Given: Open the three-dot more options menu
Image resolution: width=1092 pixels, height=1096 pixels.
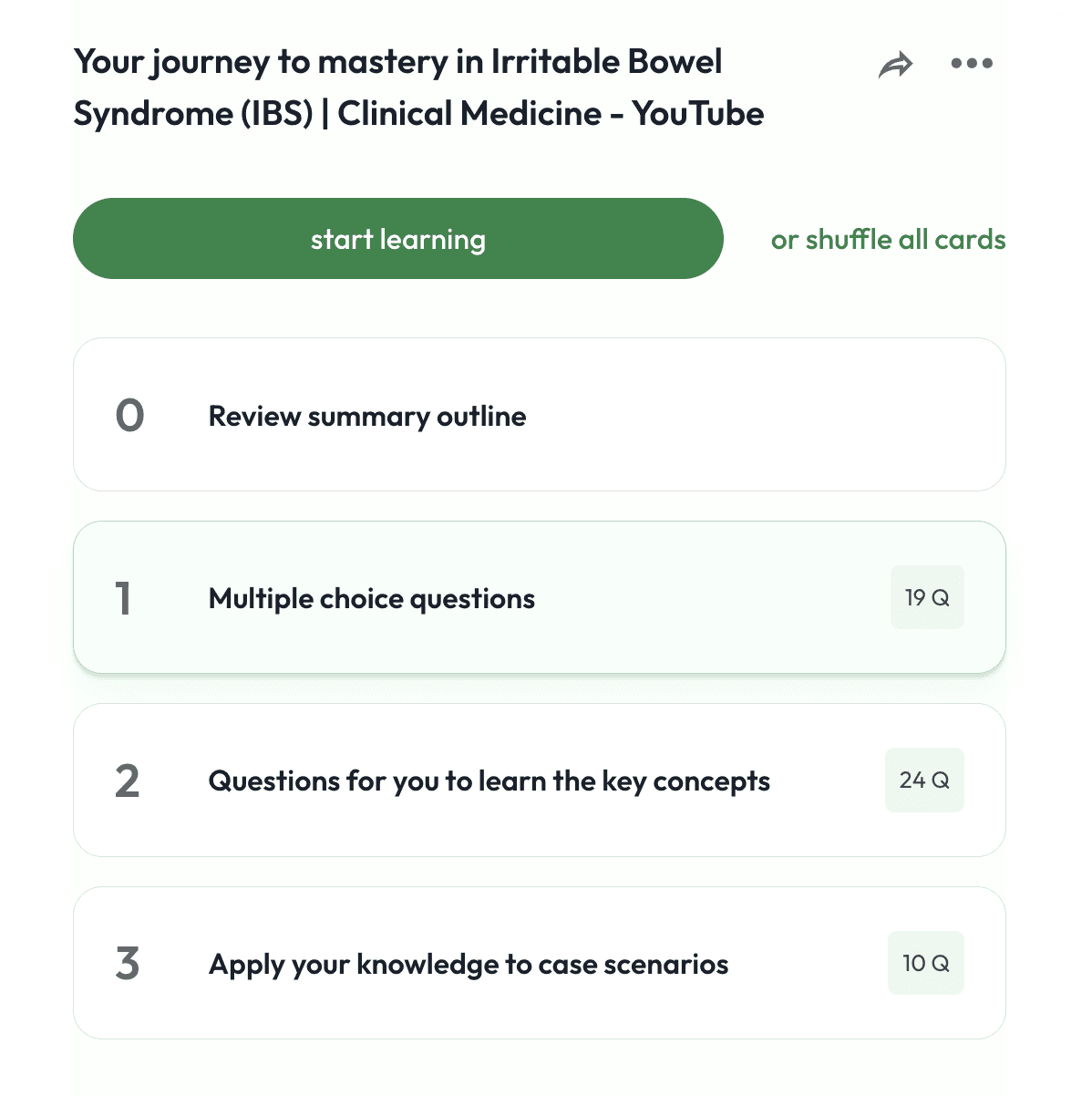Looking at the screenshot, I should [972, 64].
